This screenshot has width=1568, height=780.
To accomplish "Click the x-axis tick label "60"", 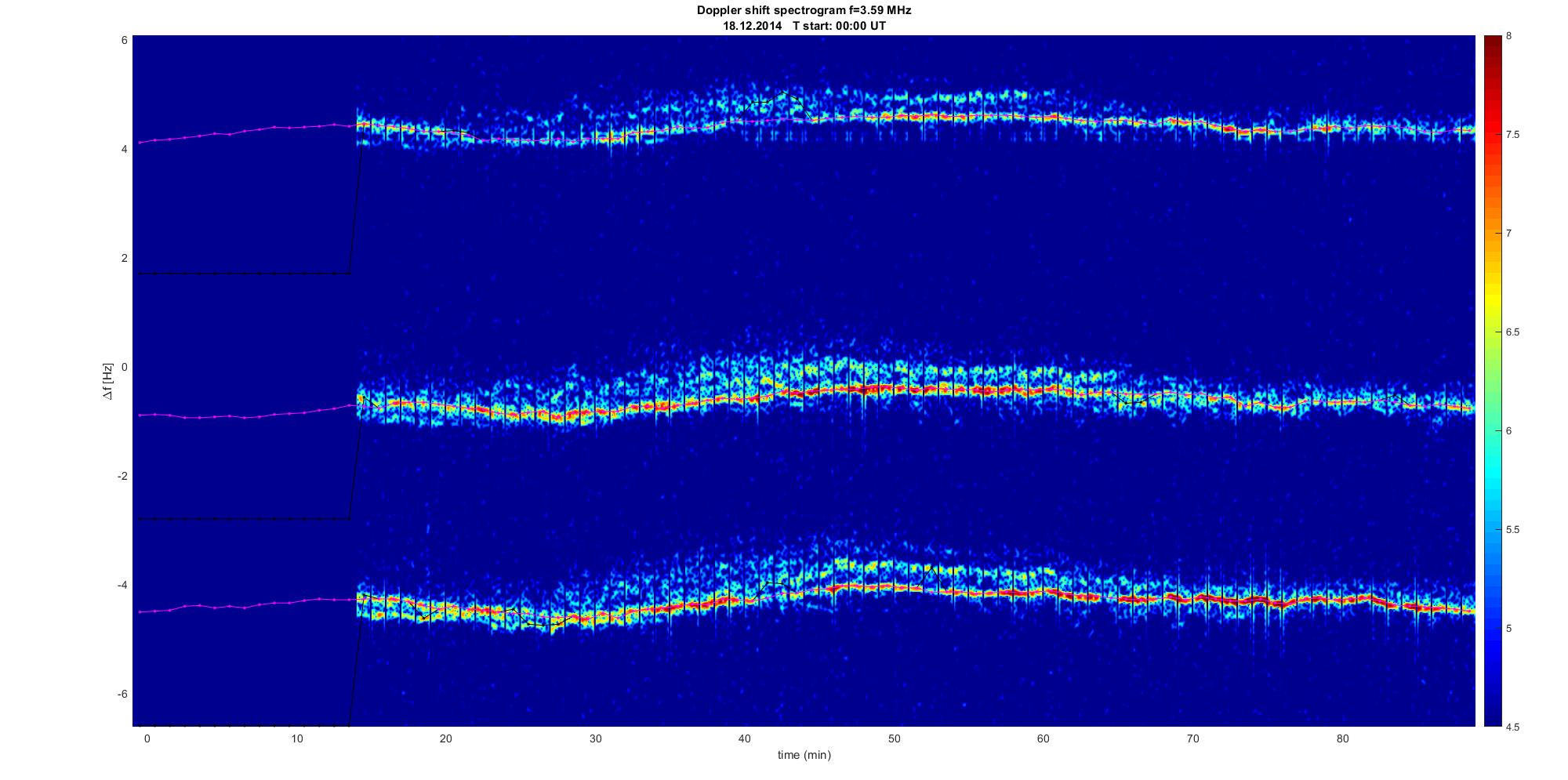I will click(x=1044, y=738).
